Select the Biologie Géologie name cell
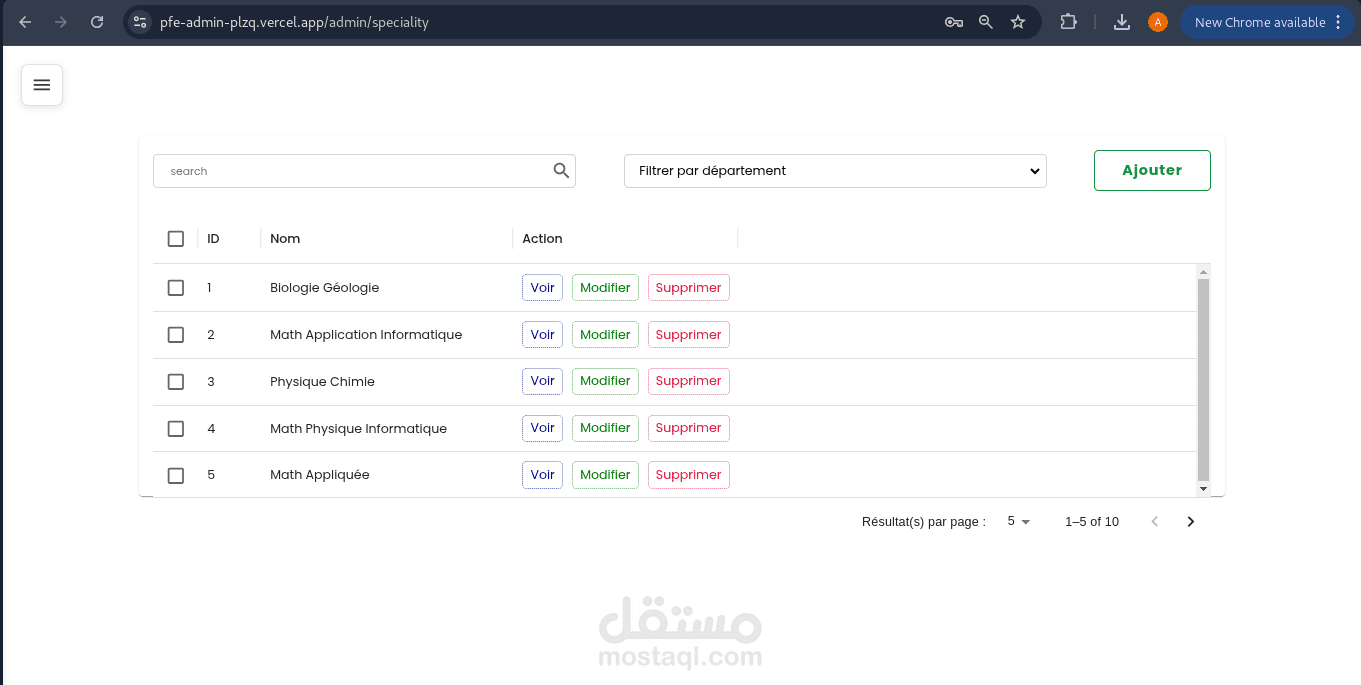 324,287
